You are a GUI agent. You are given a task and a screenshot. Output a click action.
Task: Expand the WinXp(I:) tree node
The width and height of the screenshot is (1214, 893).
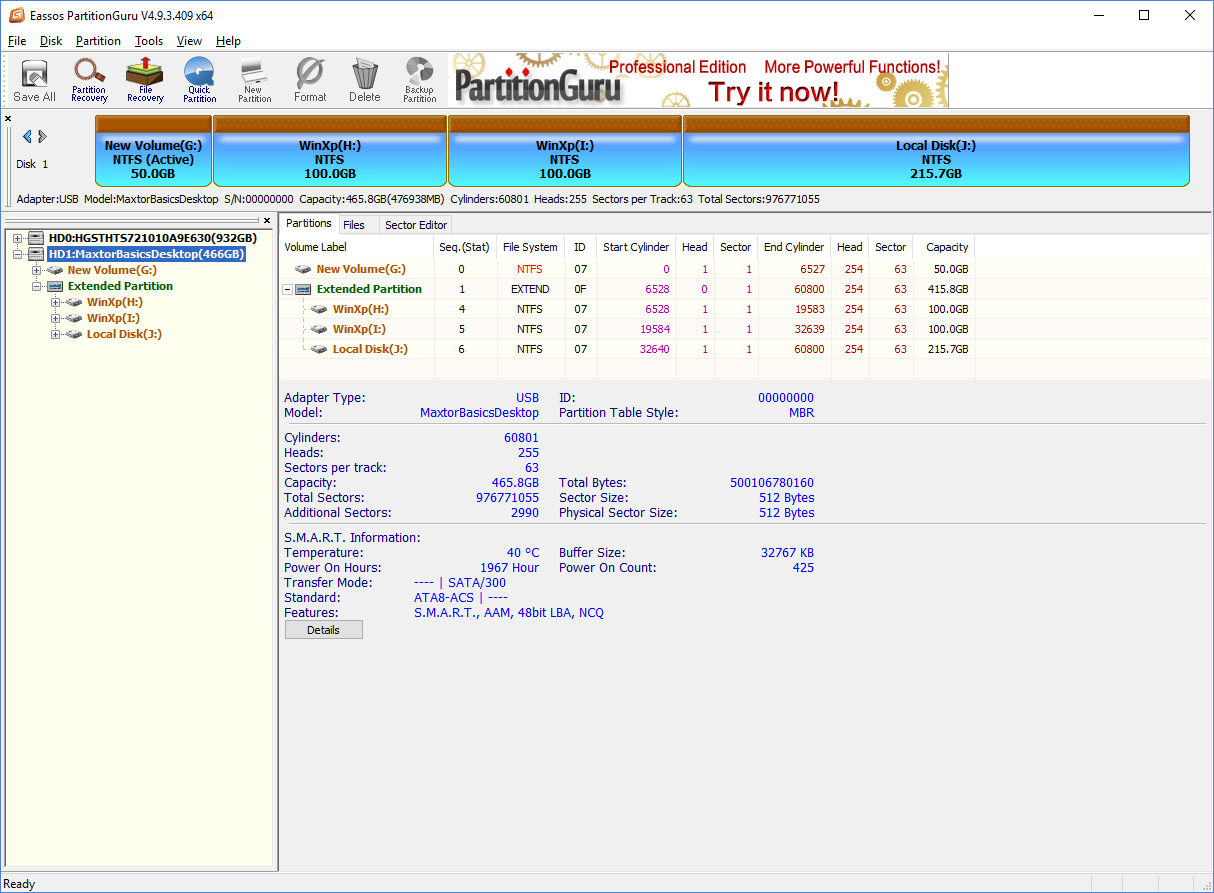(x=56, y=318)
